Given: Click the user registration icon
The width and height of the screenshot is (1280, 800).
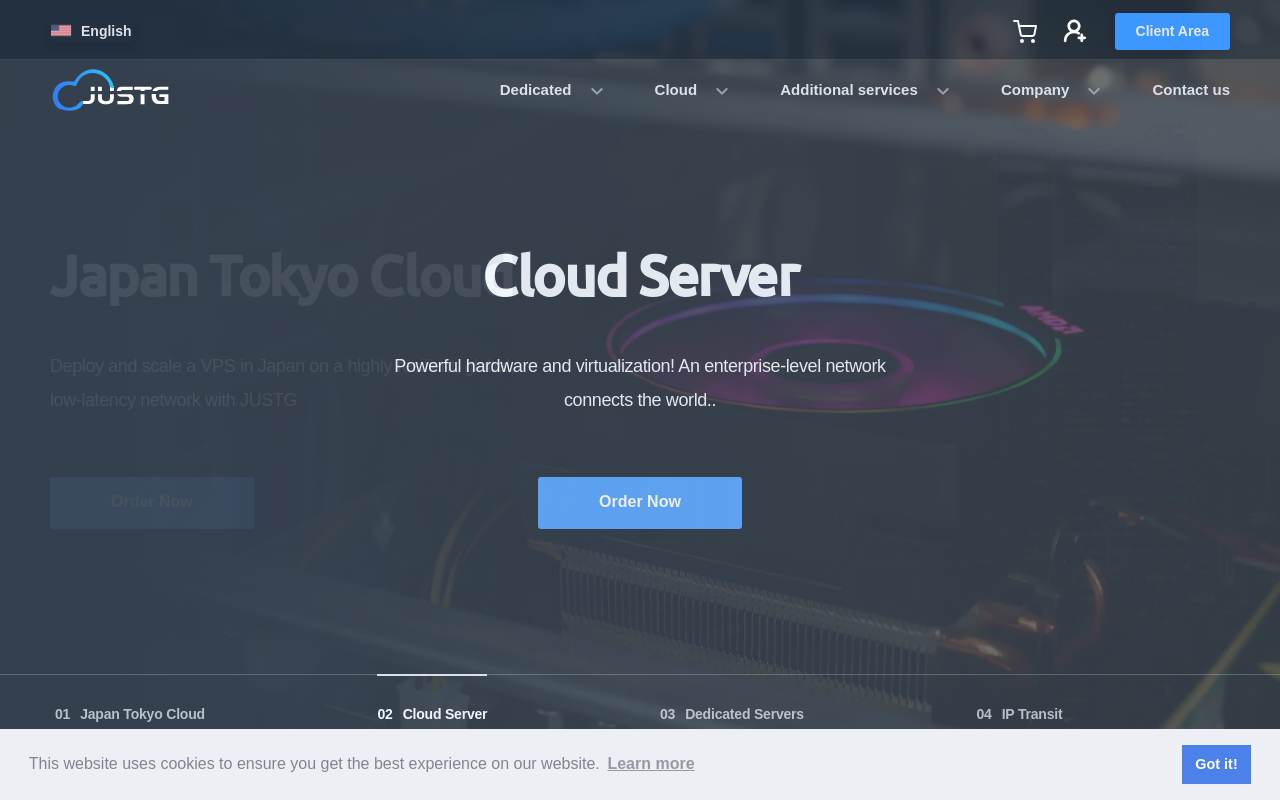Looking at the screenshot, I should (x=1075, y=31).
